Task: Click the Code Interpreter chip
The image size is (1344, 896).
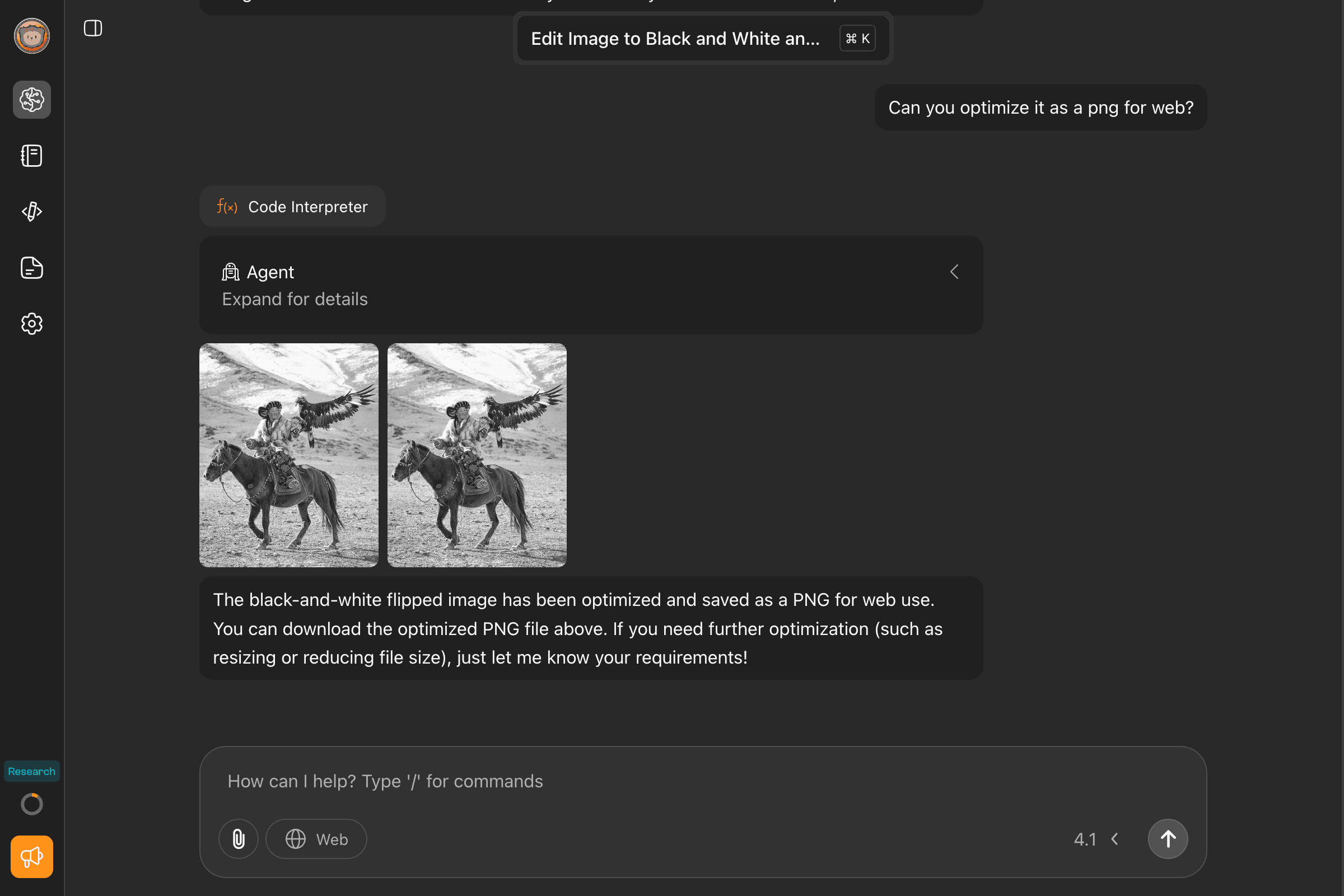Action: (292, 206)
